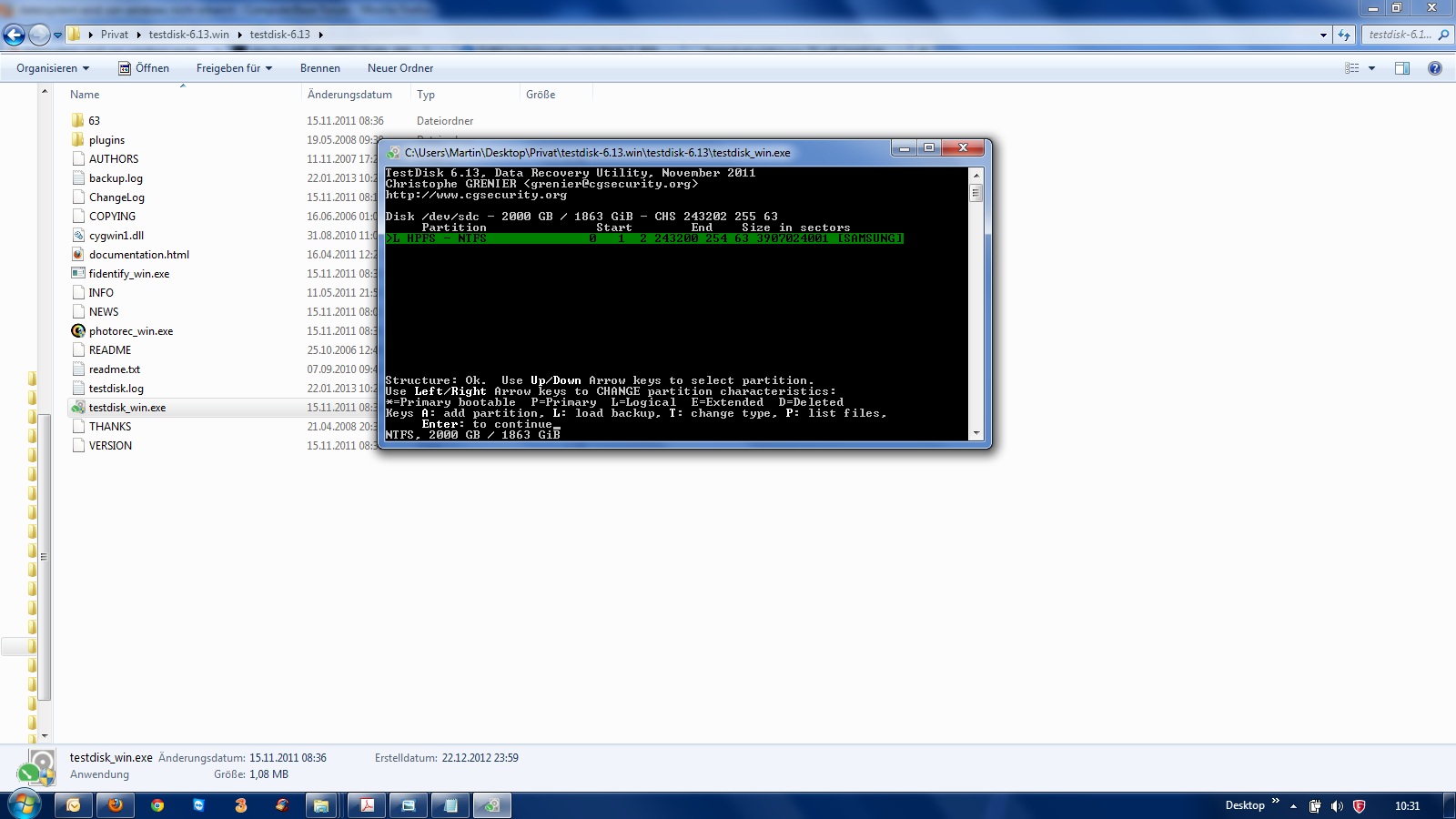Open the view options dropdown arrow
1456x819 pixels.
point(1371,68)
